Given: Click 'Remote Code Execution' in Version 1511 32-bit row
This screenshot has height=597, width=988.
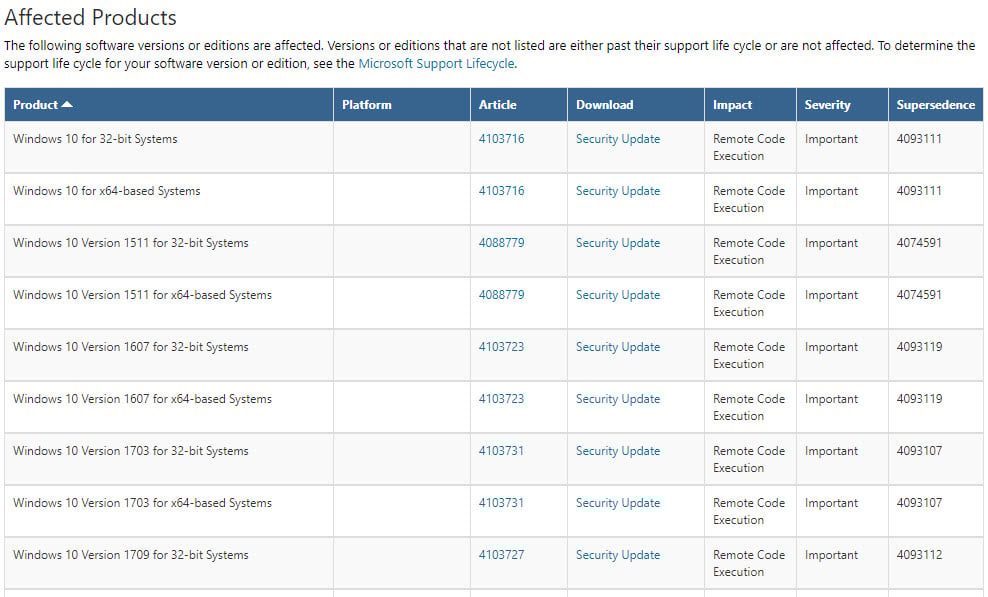Looking at the screenshot, I should (x=749, y=251).
